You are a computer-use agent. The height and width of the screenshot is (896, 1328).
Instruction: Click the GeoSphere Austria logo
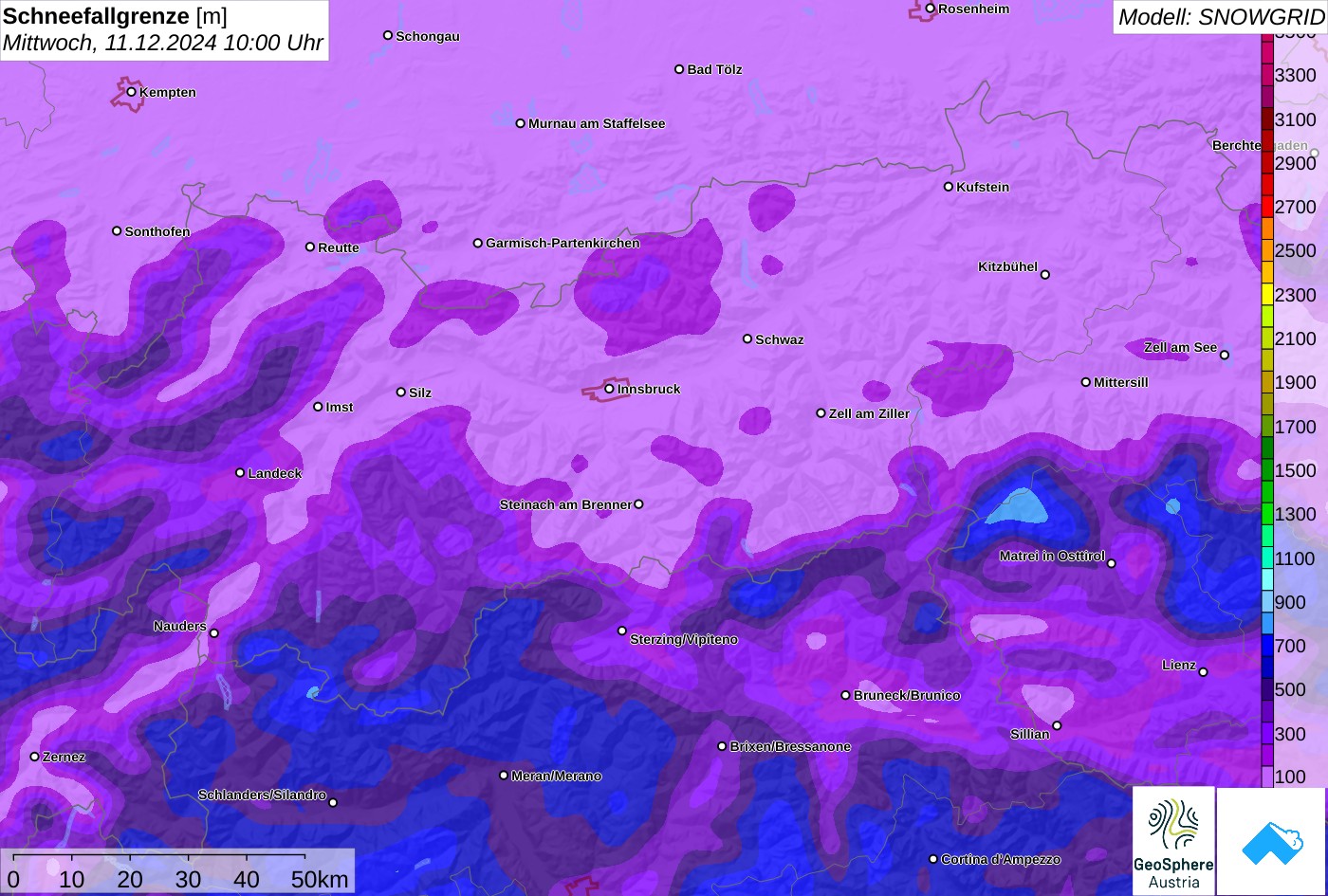(x=1173, y=841)
